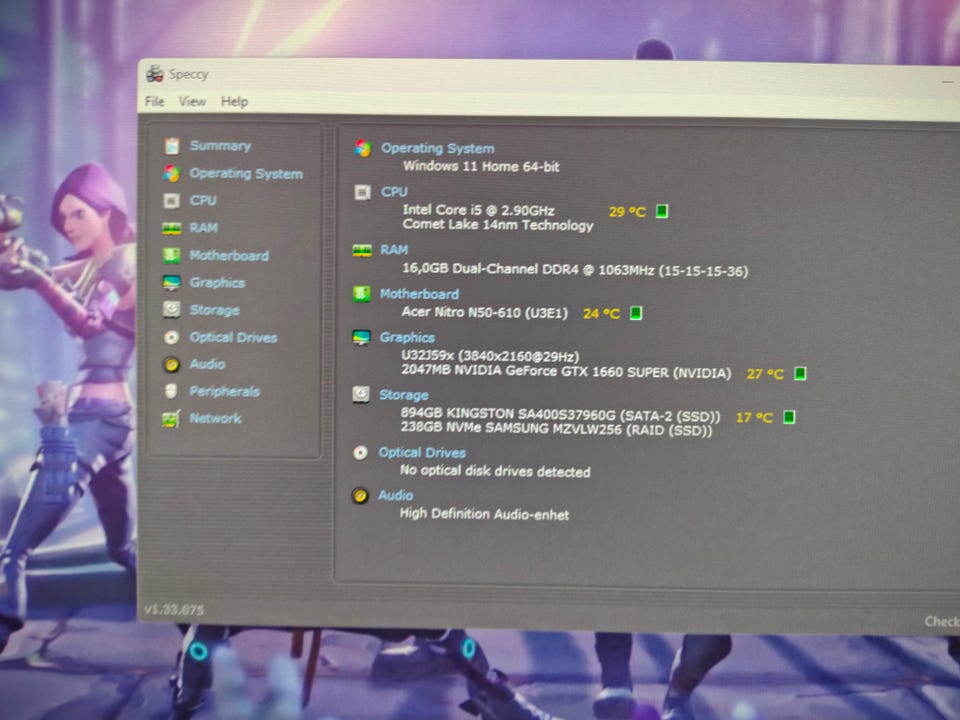Click the NVIDIA GeForce GTX 1660 SUPER line
Image resolution: width=960 pixels, height=720 pixels.
[x=566, y=372]
